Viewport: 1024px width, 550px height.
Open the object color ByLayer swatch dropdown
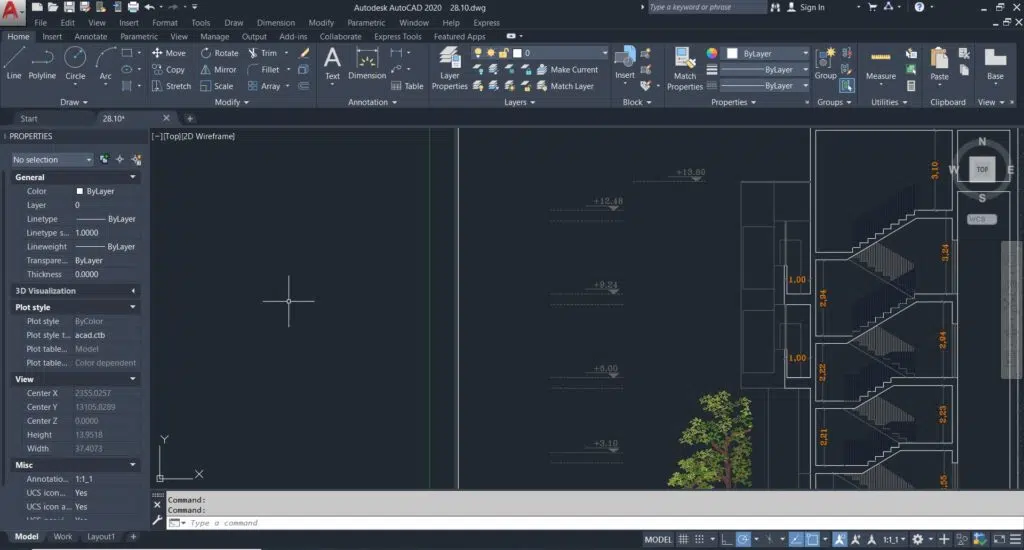pyautogui.click(x=765, y=53)
